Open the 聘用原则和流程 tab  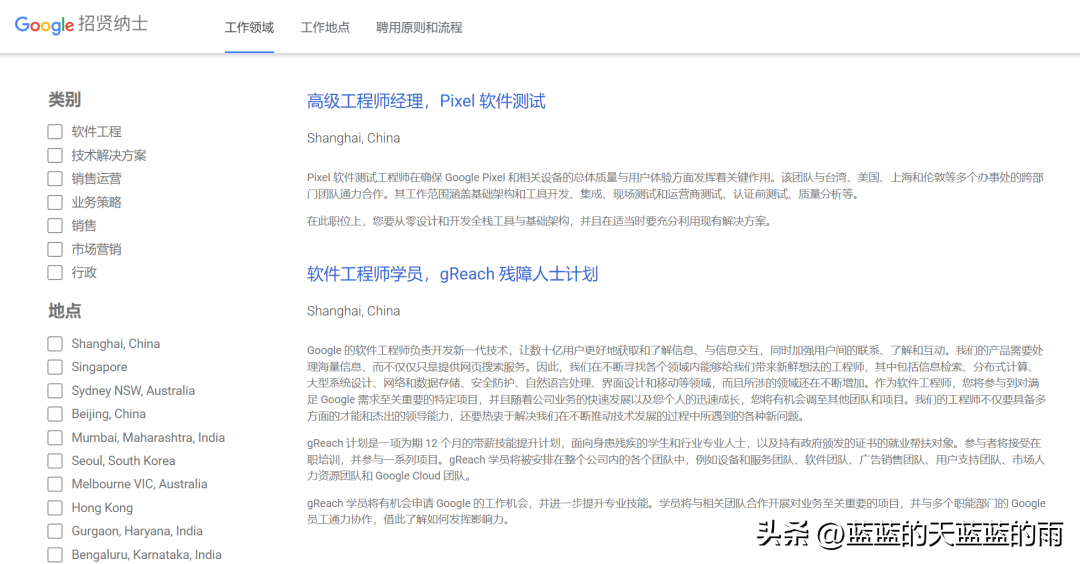[x=419, y=28]
